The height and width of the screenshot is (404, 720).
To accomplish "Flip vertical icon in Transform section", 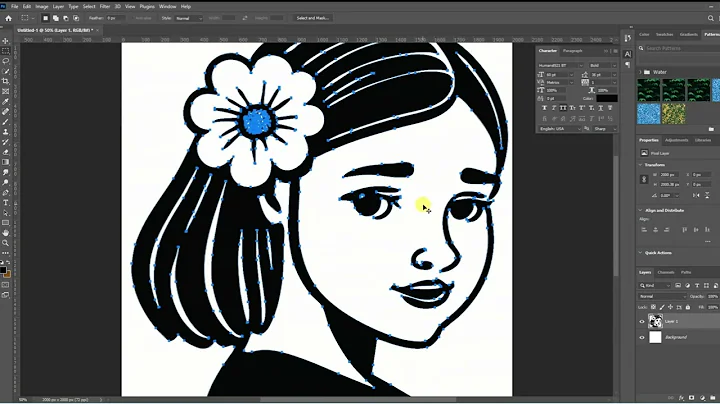I will pos(707,196).
